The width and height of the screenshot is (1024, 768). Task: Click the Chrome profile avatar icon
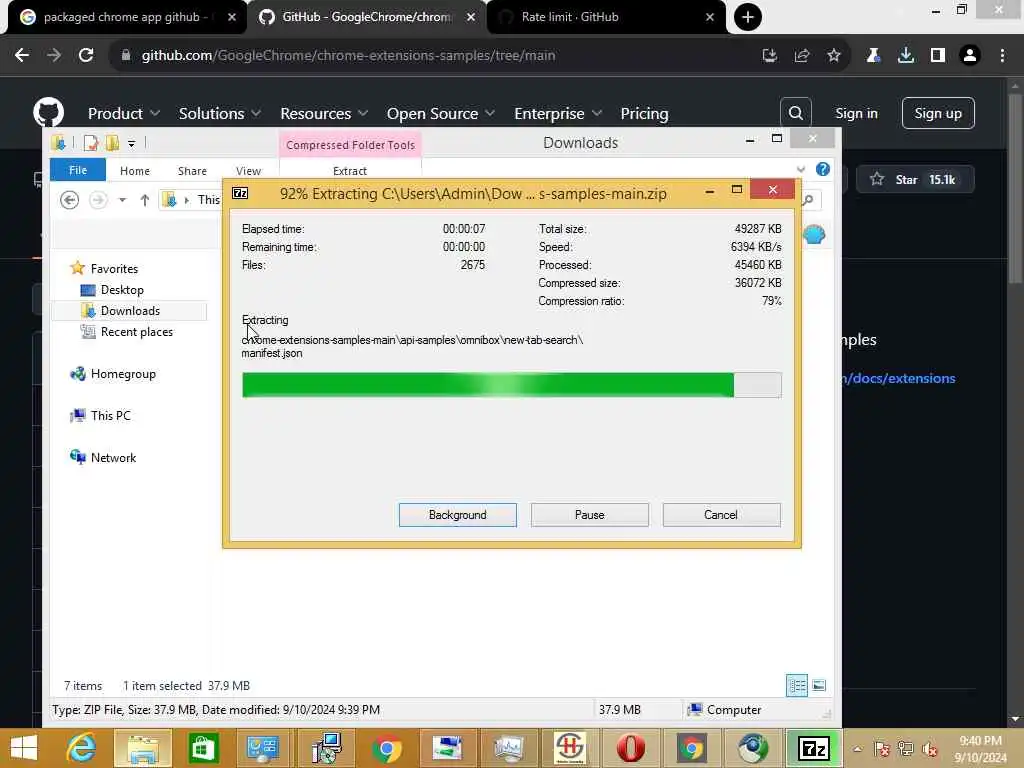pyautogui.click(x=970, y=56)
